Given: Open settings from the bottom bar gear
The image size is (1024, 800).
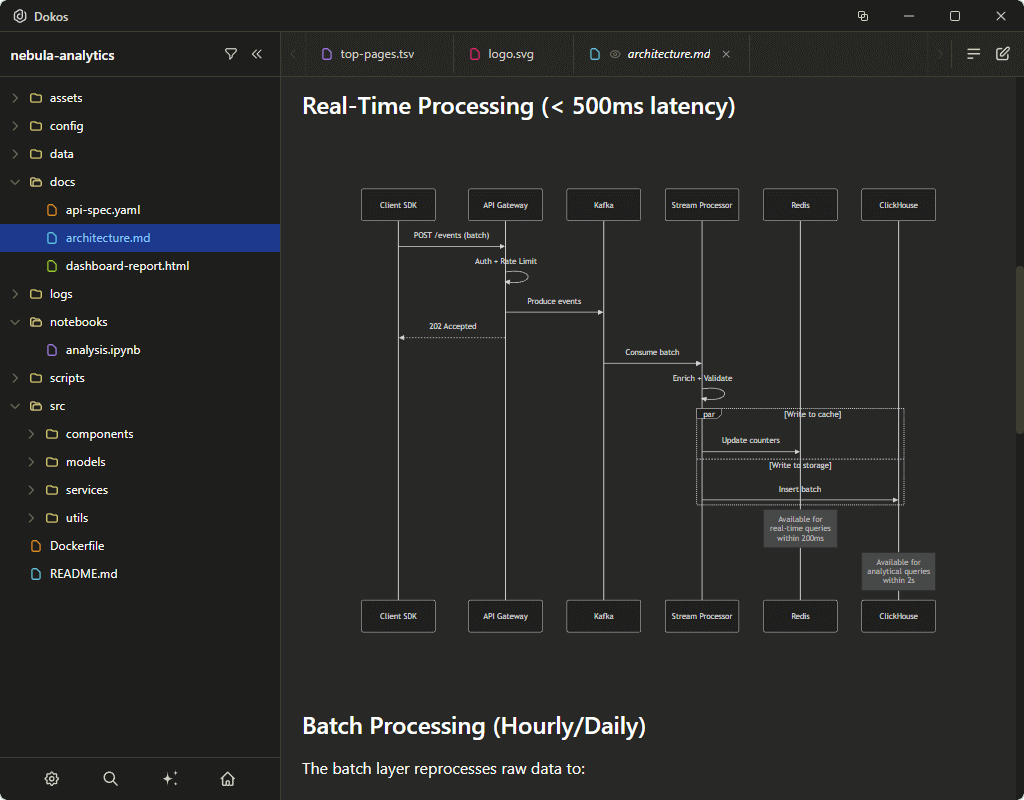Looking at the screenshot, I should pyautogui.click(x=51, y=778).
